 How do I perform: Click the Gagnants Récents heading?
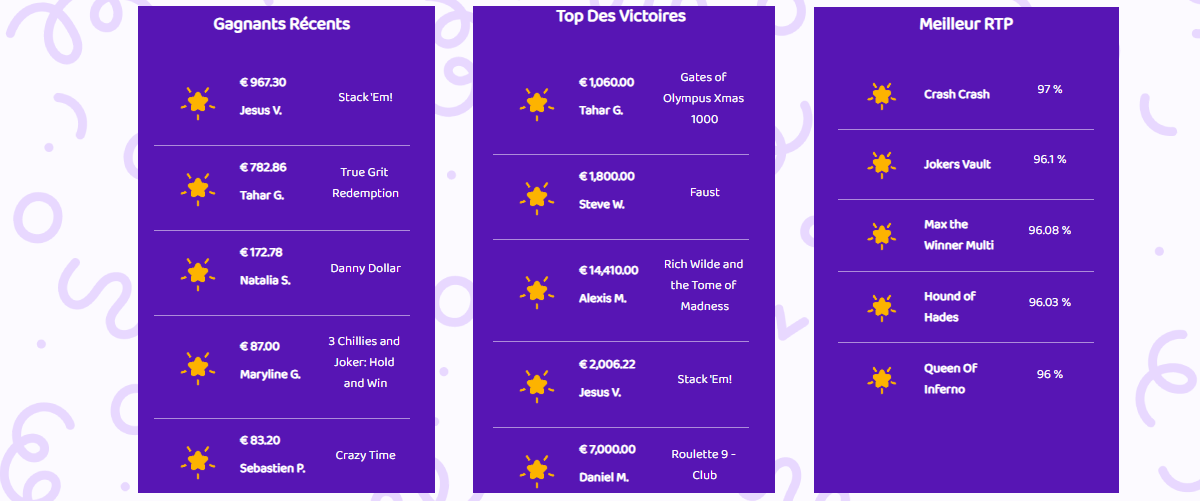[x=282, y=24]
